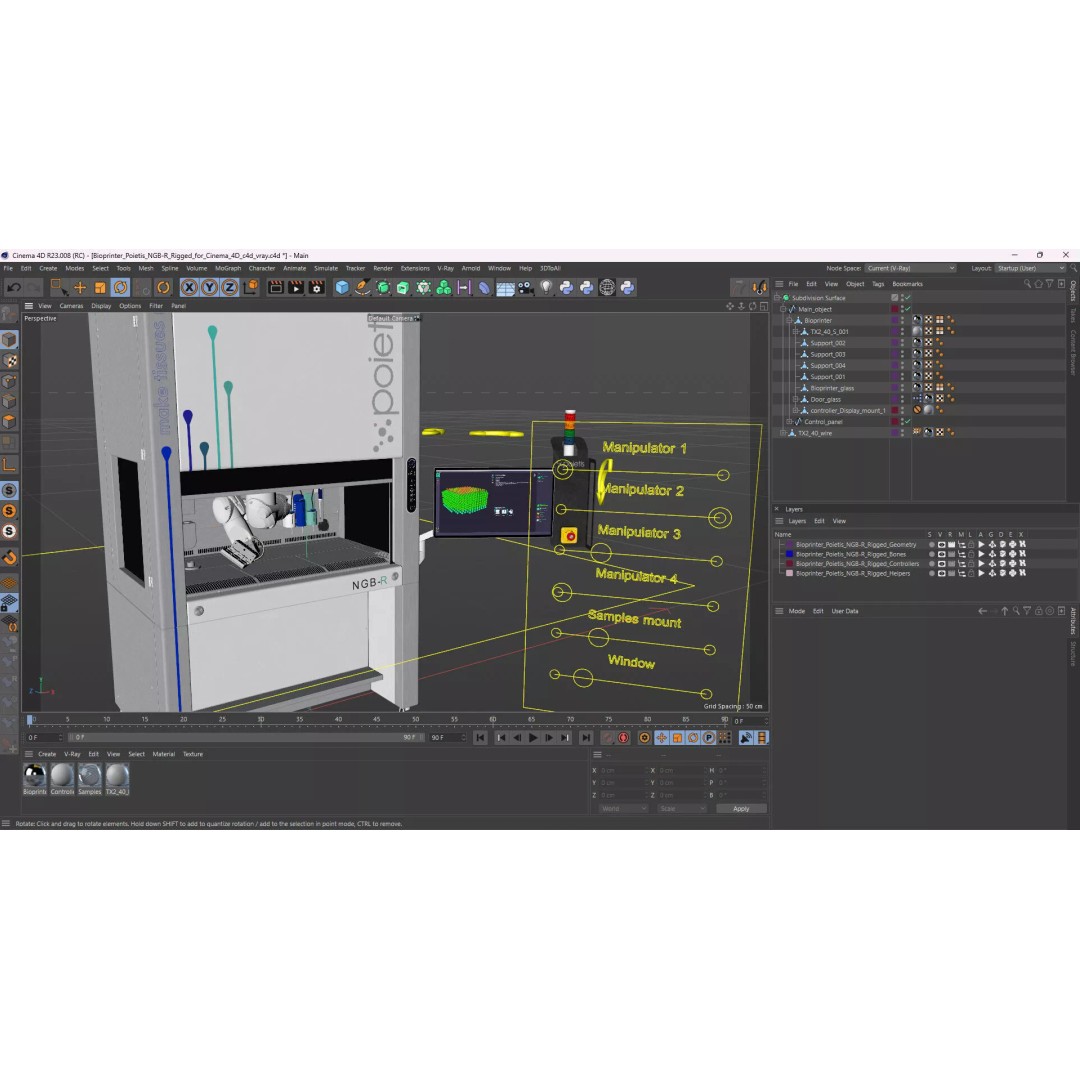The width and height of the screenshot is (1080, 1080).
Task: Select the Live Selection tool
Action: coord(58,287)
